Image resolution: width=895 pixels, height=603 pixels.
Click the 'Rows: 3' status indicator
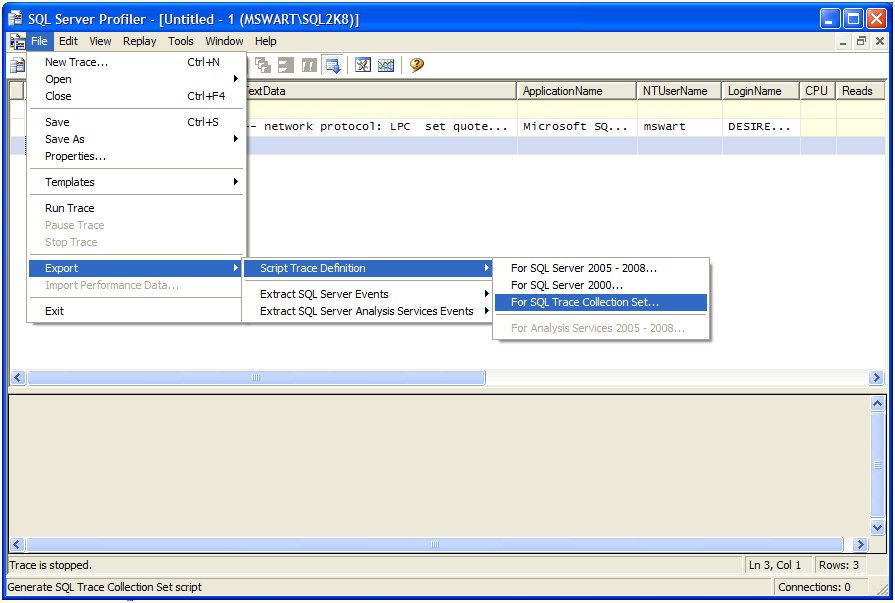pos(838,565)
